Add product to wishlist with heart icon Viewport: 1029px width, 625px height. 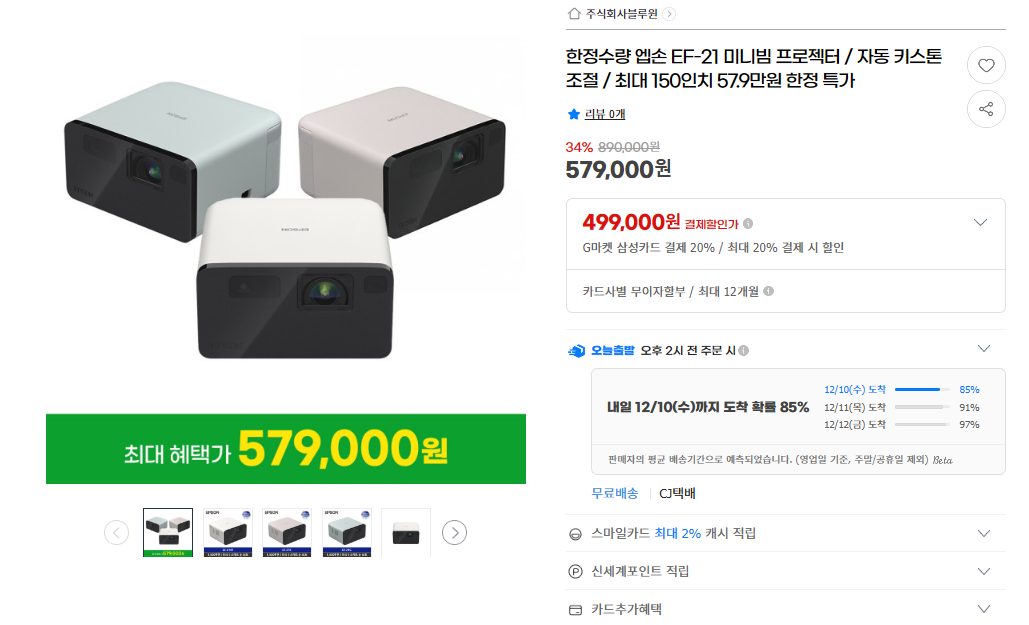pos(986,65)
